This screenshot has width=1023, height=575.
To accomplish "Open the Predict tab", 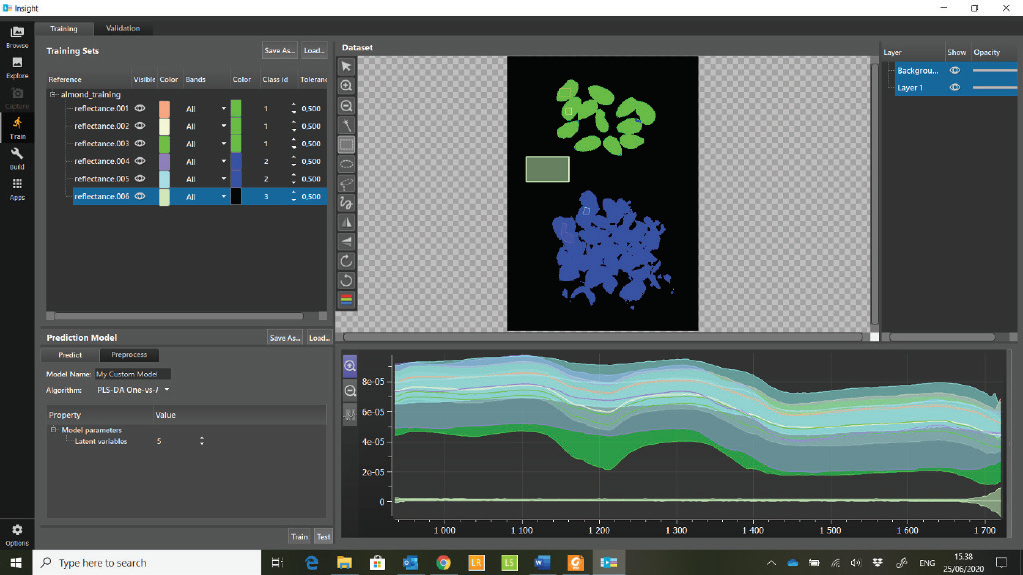I will pyautogui.click(x=70, y=355).
